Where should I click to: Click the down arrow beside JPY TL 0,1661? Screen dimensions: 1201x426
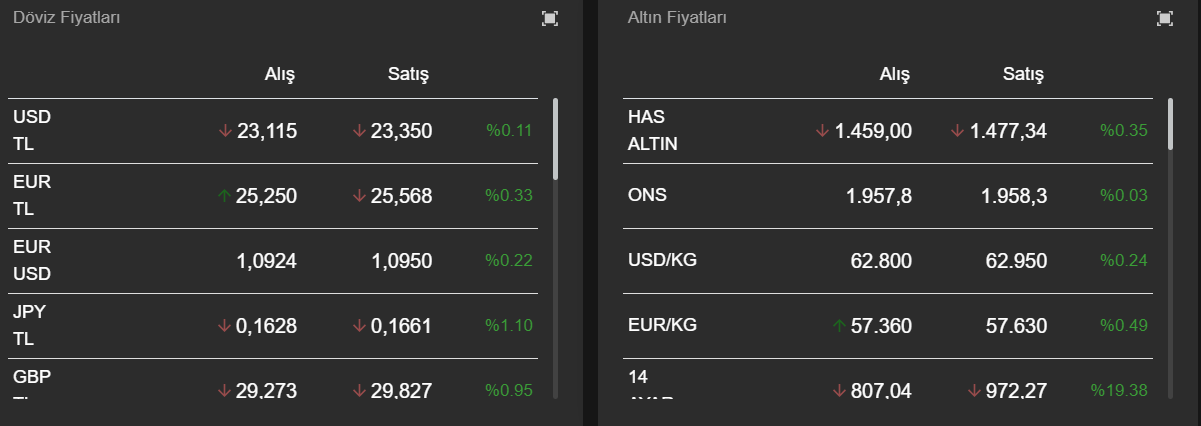(360, 326)
